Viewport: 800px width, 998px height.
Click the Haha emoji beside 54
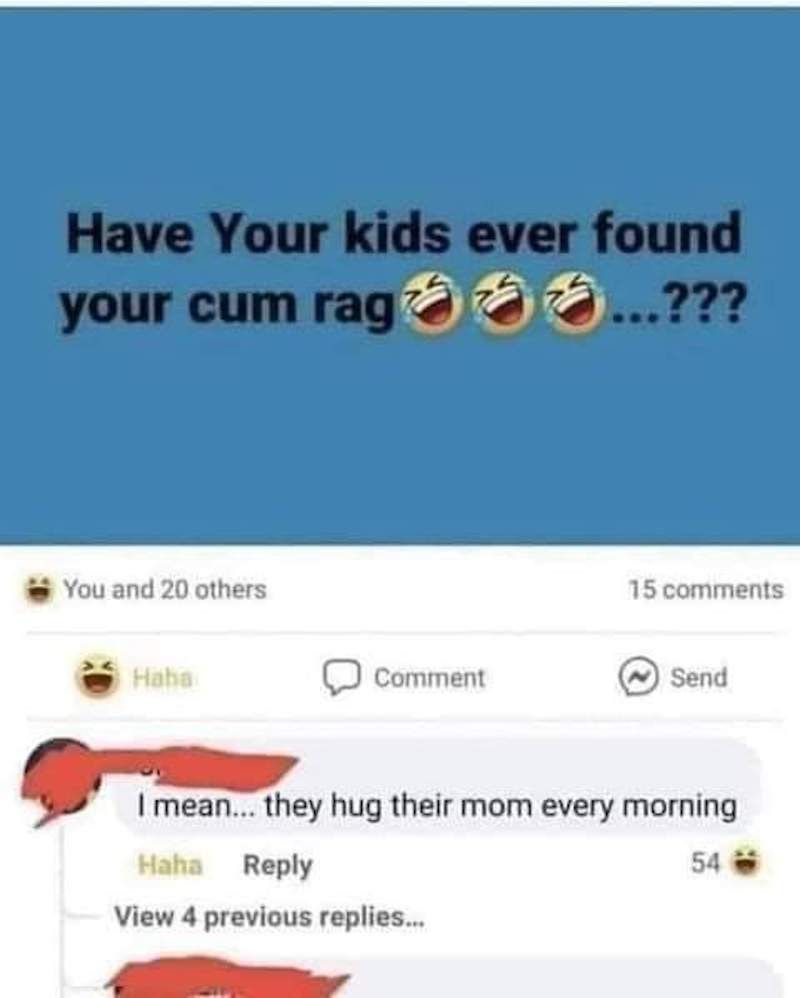[x=746, y=862]
